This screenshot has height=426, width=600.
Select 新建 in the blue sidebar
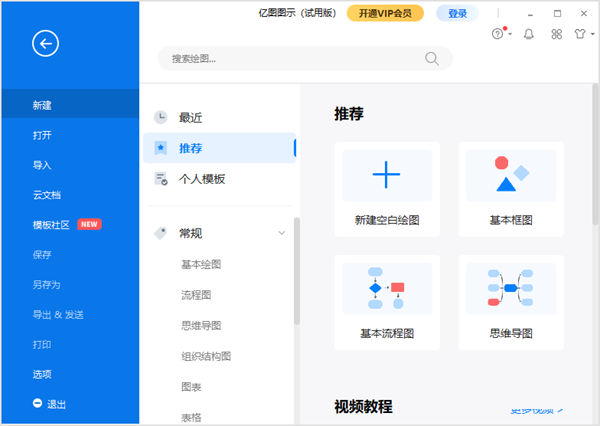pyautogui.click(x=70, y=105)
